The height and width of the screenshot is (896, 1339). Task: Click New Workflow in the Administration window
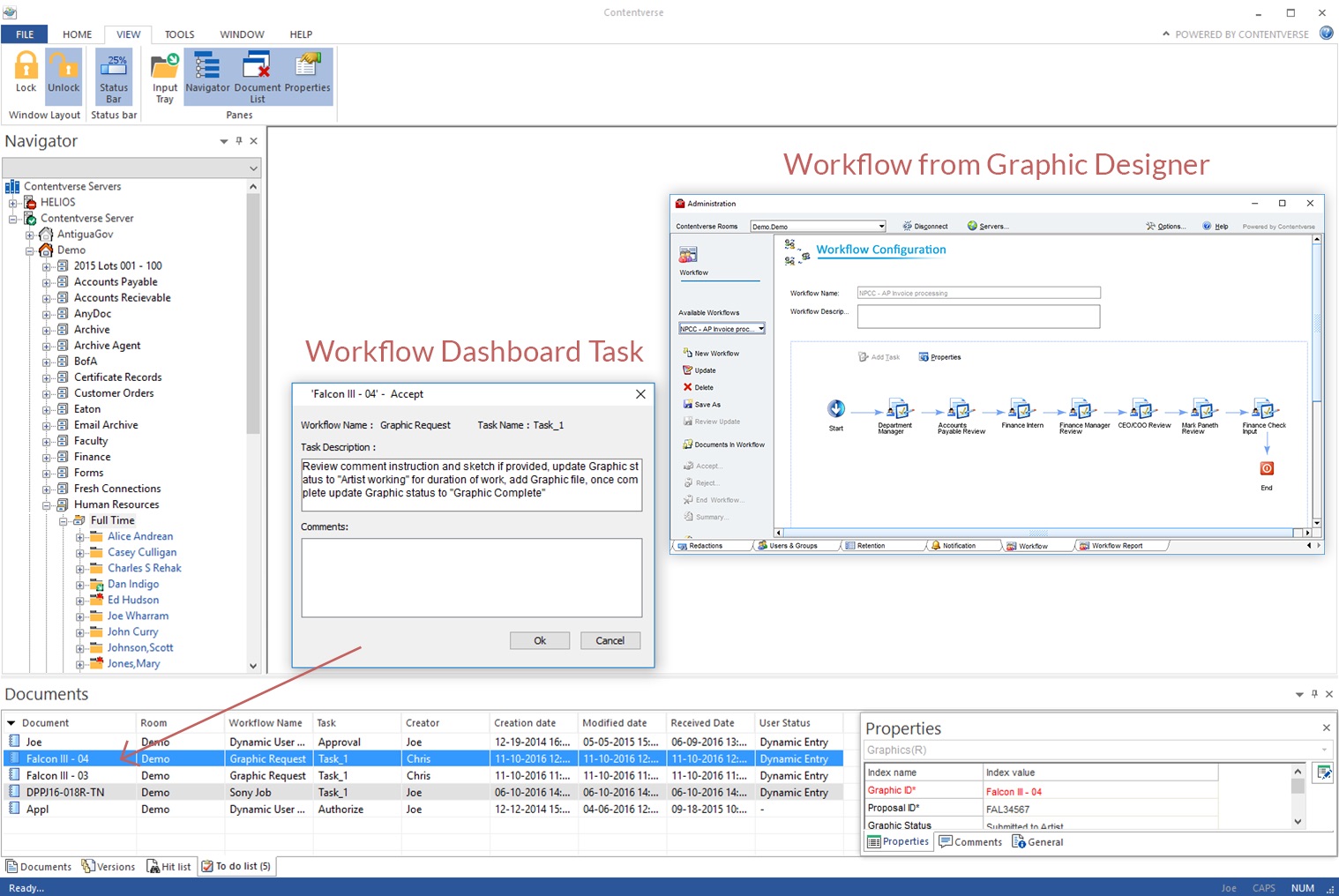pyautogui.click(x=711, y=353)
